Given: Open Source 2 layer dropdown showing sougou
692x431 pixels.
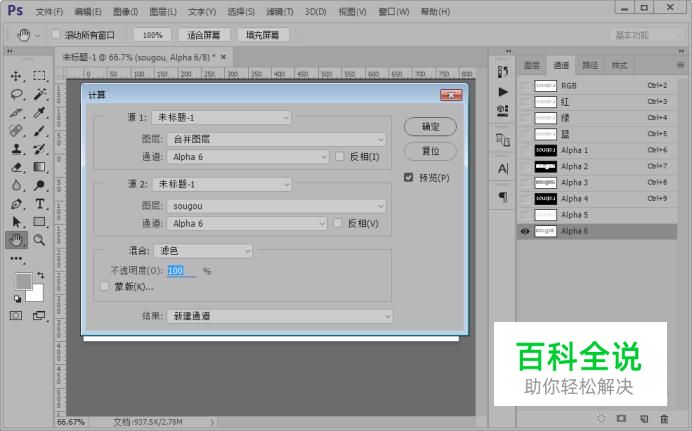Looking at the screenshot, I should 276,206.
